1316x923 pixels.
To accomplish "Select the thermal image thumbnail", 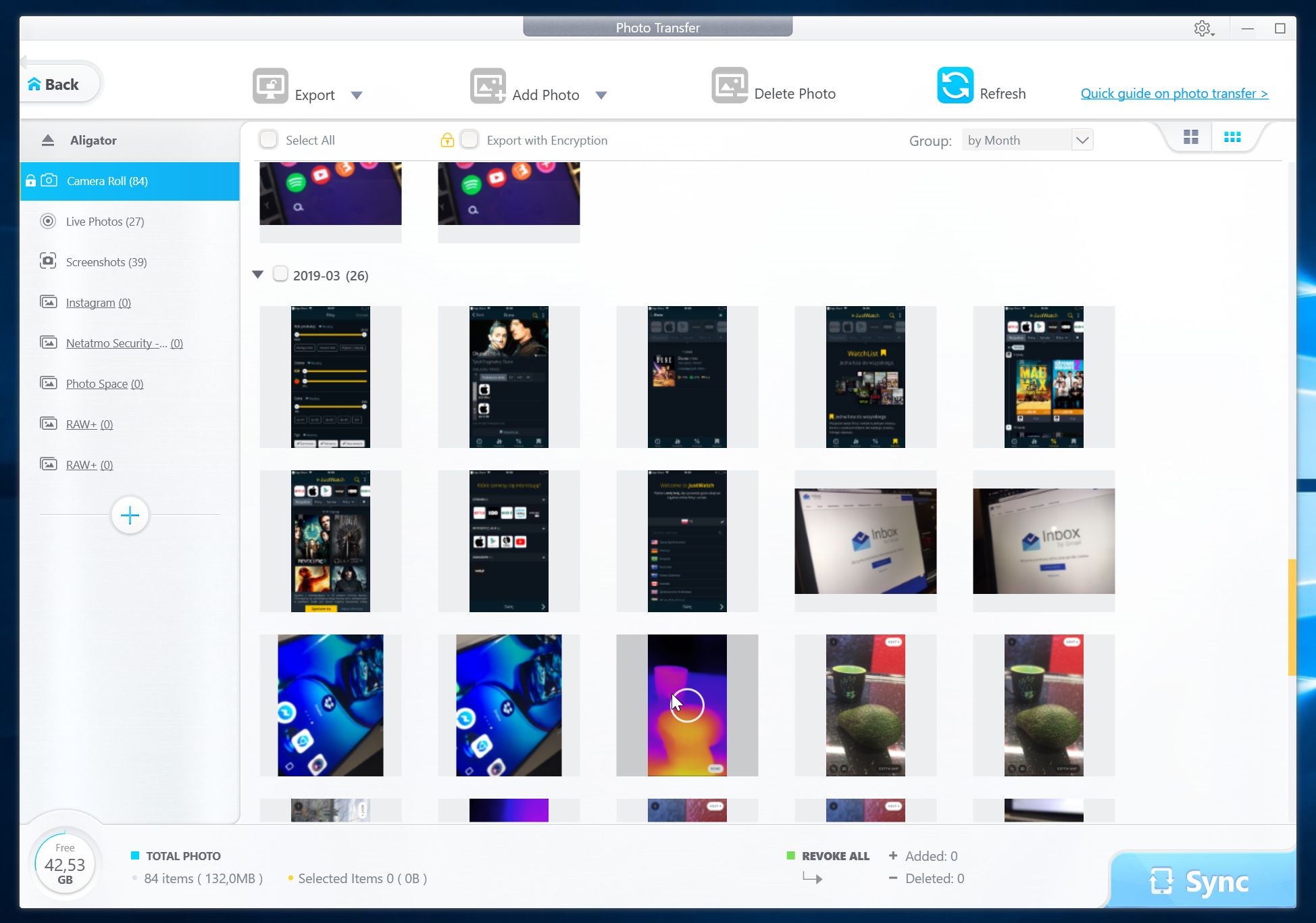I will point(687,705).
